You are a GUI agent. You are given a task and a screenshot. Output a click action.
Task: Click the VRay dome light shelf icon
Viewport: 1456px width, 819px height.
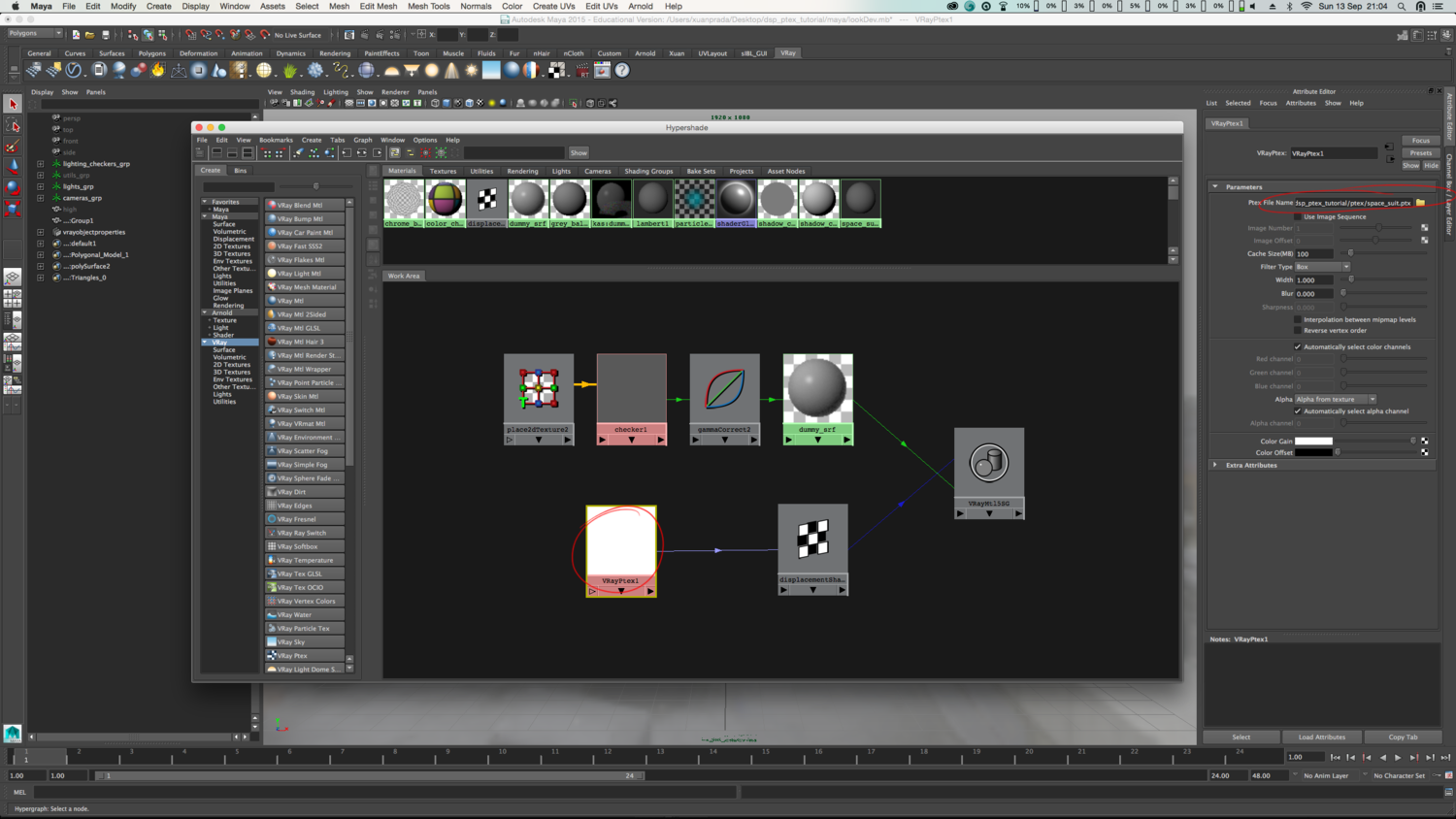pyautogui.click(x=392, y=70)
